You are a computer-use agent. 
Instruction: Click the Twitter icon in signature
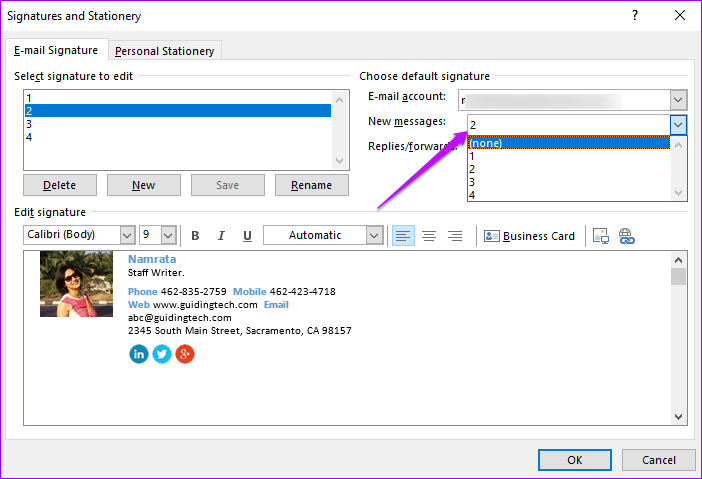(x=162, y=354)
